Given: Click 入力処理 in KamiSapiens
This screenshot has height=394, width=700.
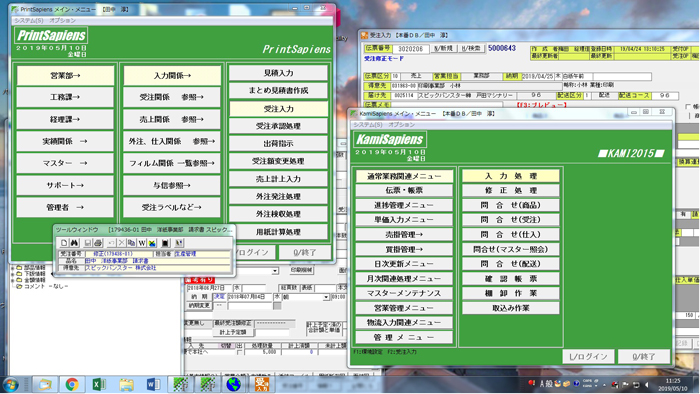Looking at the screenshot, I should tap(511, 176).
